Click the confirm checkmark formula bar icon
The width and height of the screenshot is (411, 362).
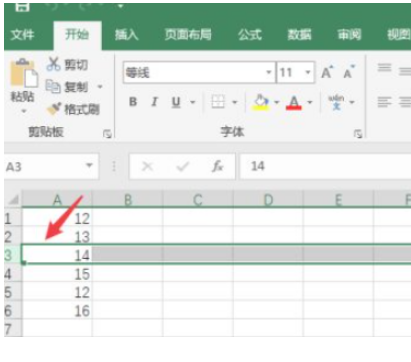[x=183, y=166]
